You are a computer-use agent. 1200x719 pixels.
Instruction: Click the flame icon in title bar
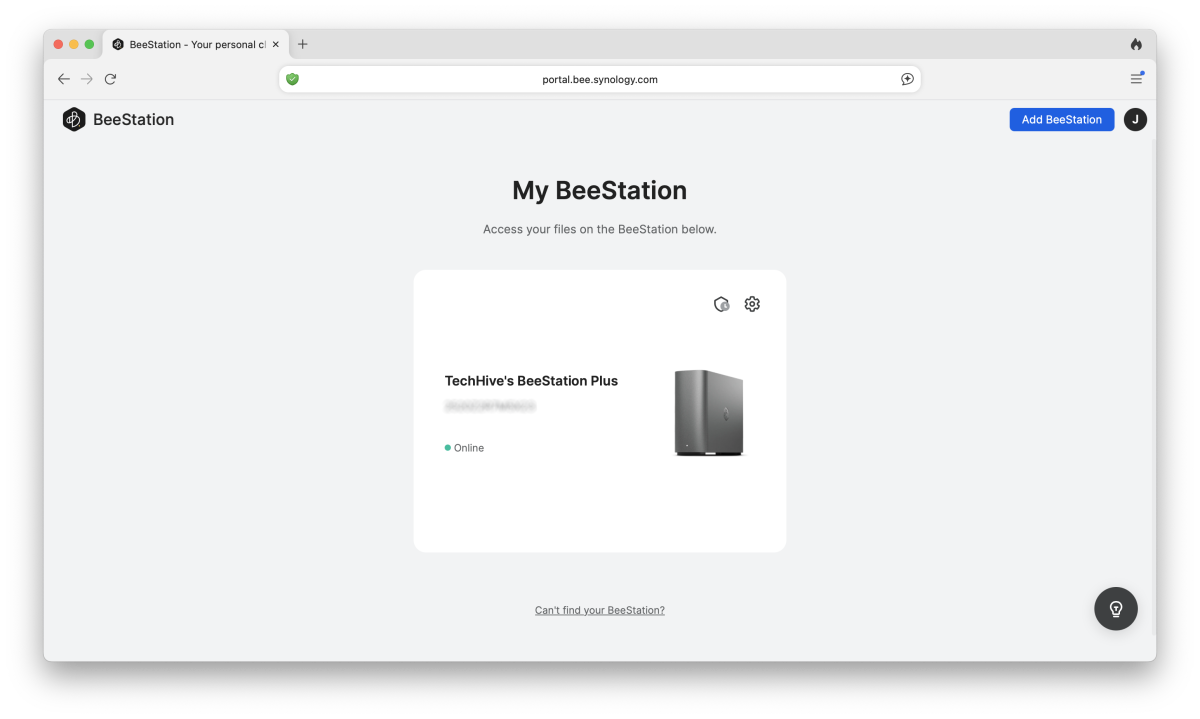pyautogui.click(x=1136, y=44)
